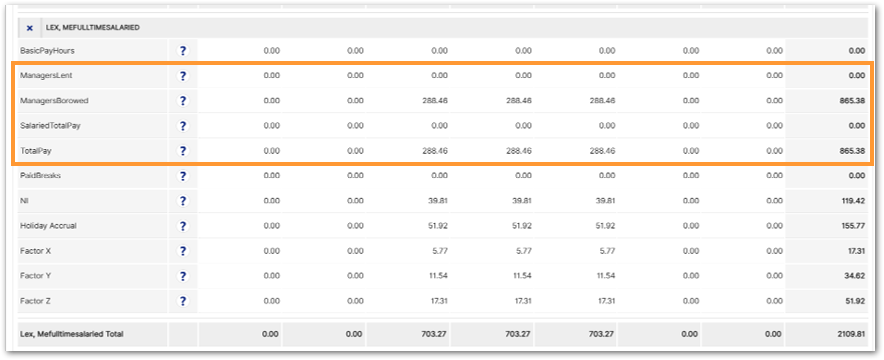This screenshot has height=360, width=884.
Task: Click the TotalPay question mark icon
Action: pos(182,150)
